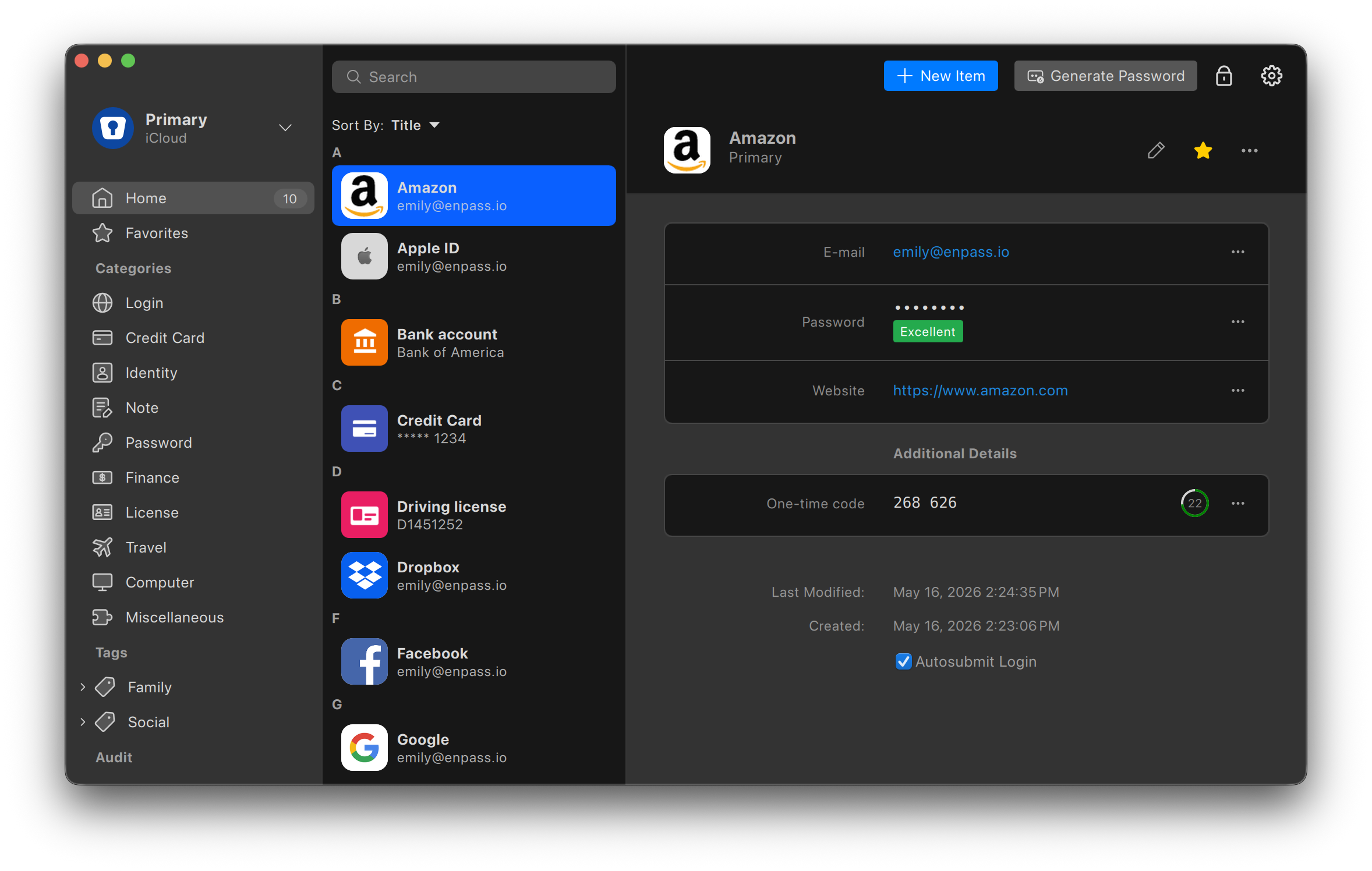
Task: Click the one-time code countdown timer ring
Action: click(1194, 503)
